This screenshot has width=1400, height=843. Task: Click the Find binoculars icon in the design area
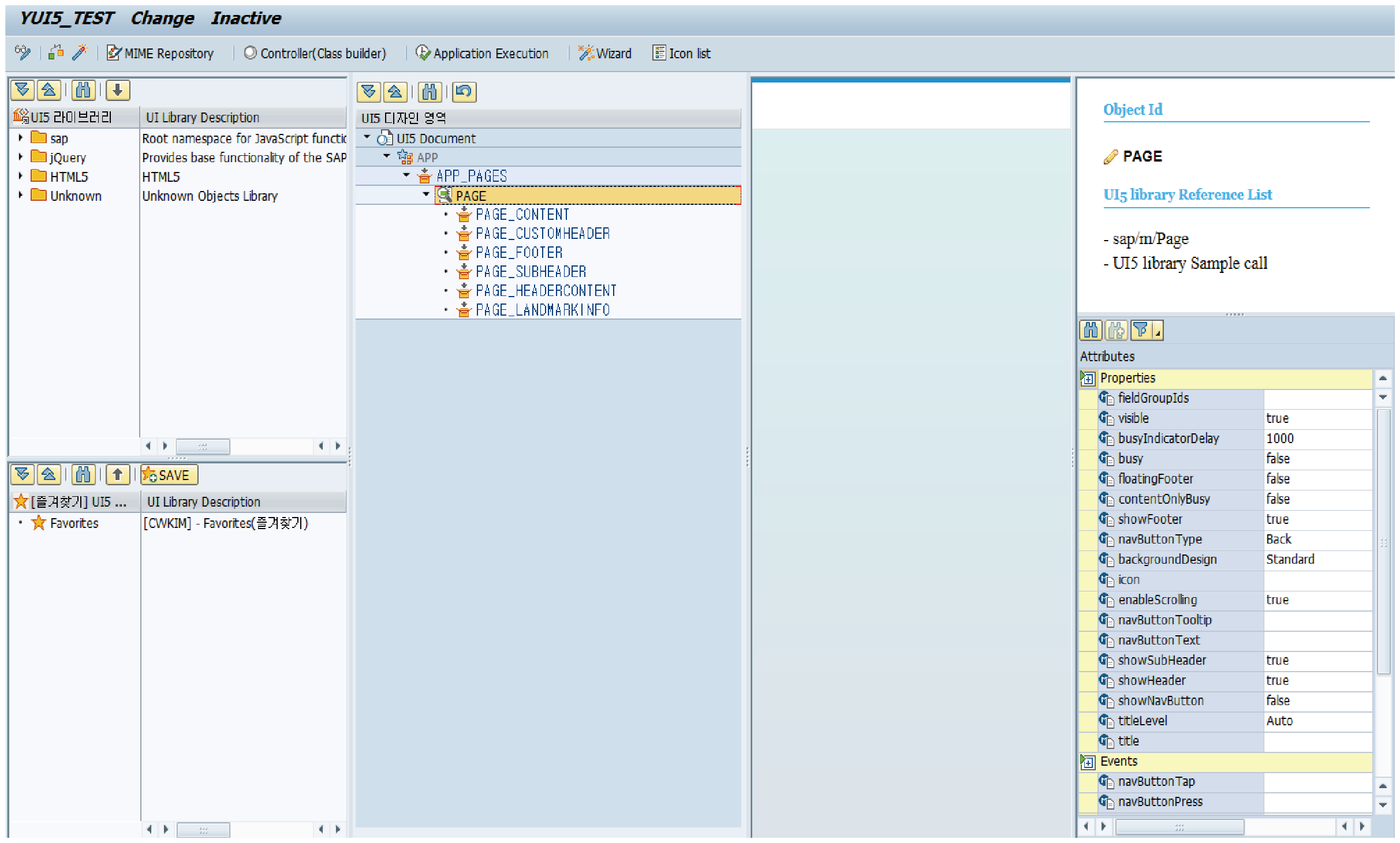point(430,92)
